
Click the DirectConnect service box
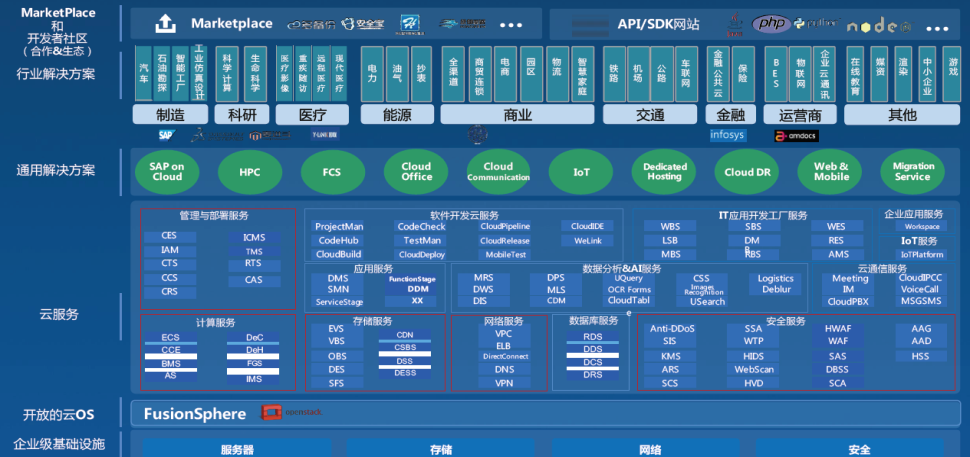pyautogui.click(x=504, y=356)
